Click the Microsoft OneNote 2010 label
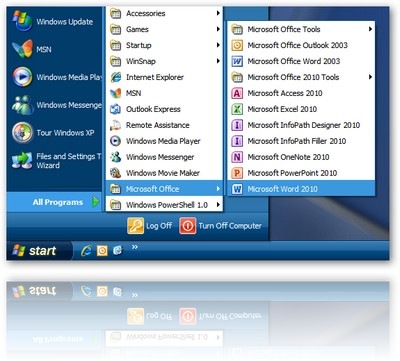 pos(288,157)
